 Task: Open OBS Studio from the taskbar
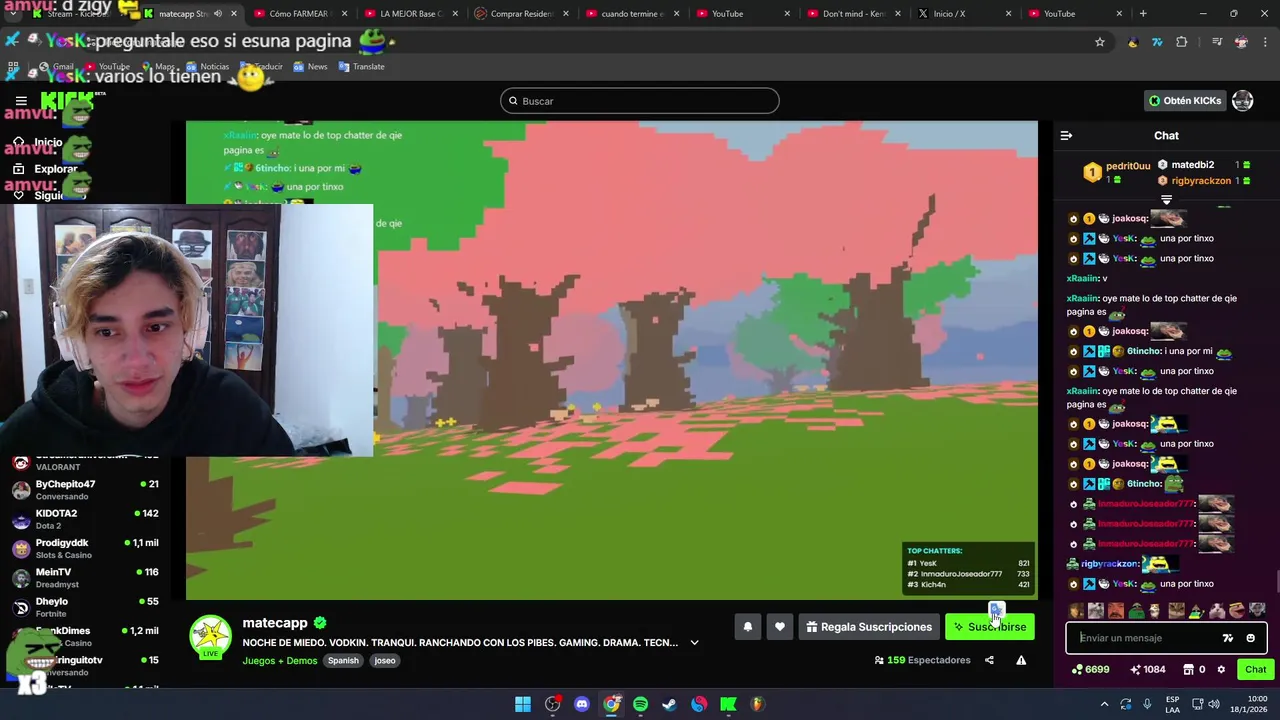coord(552,704)
